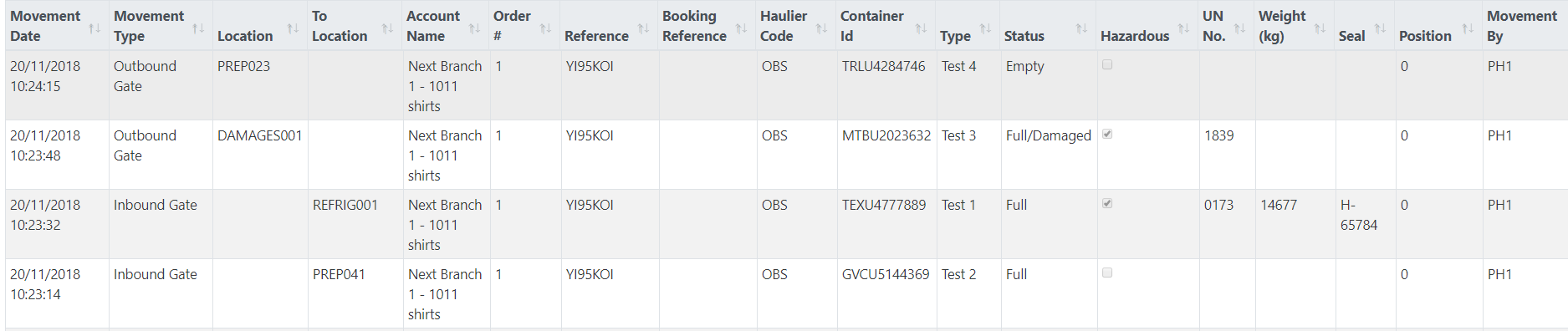The image size is (1568, 331).
Task: Sort by Account Name arrows icon
Action: tap(474, 28)
